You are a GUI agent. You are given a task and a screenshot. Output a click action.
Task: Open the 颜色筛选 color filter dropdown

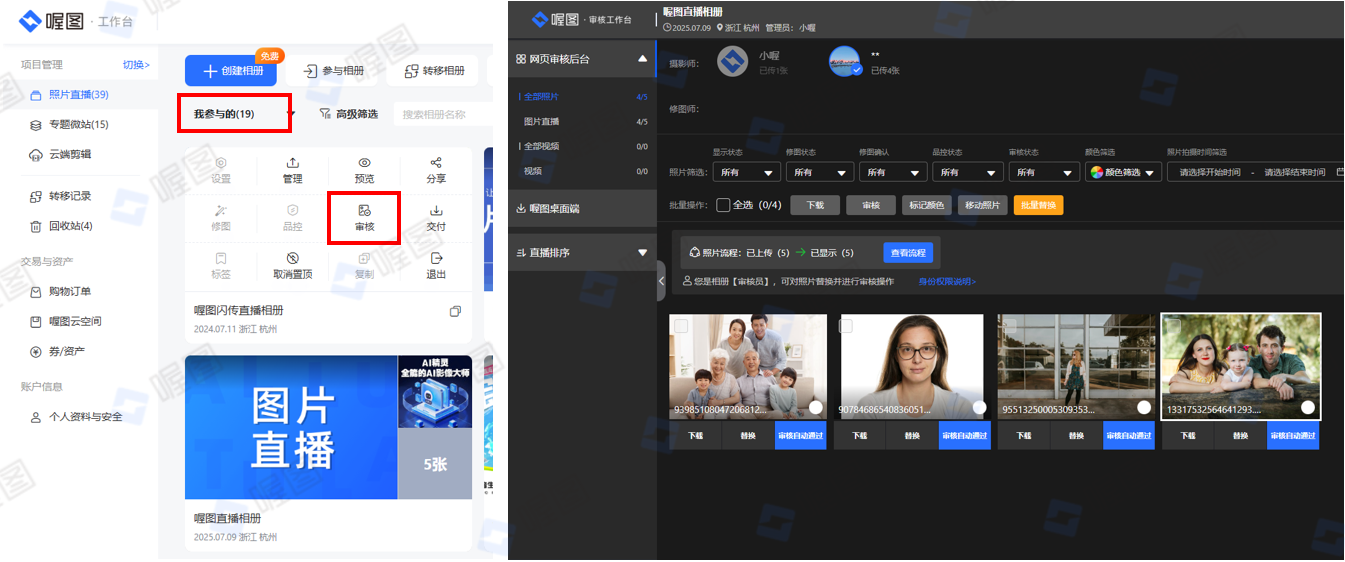(1124, 172)
